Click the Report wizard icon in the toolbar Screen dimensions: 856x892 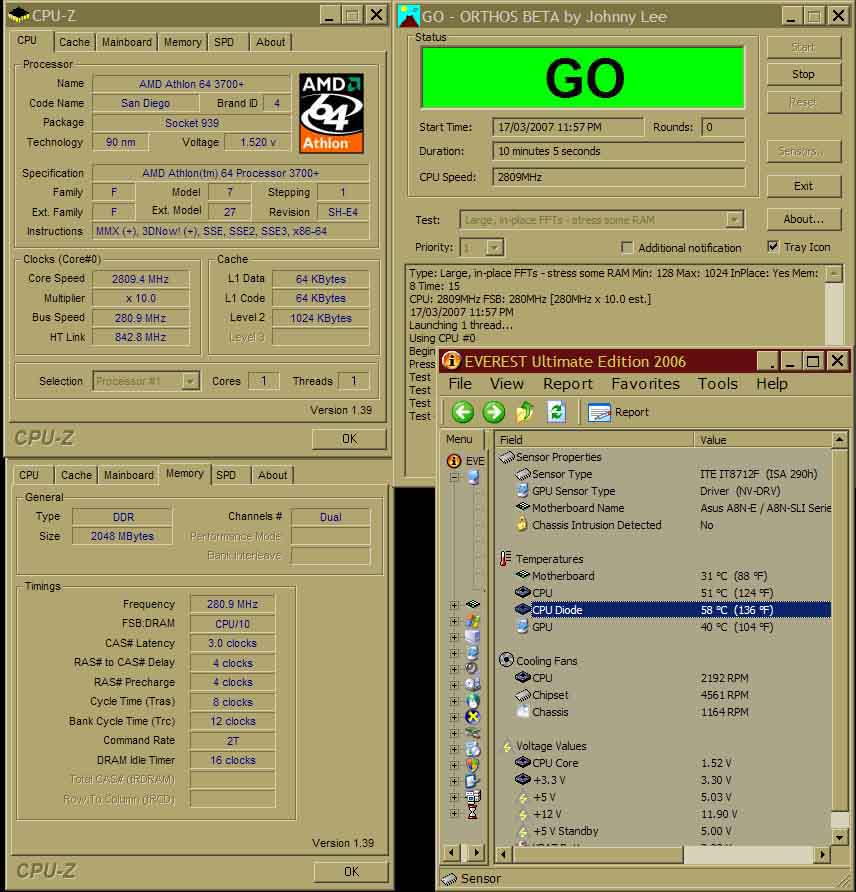point(599,412)
